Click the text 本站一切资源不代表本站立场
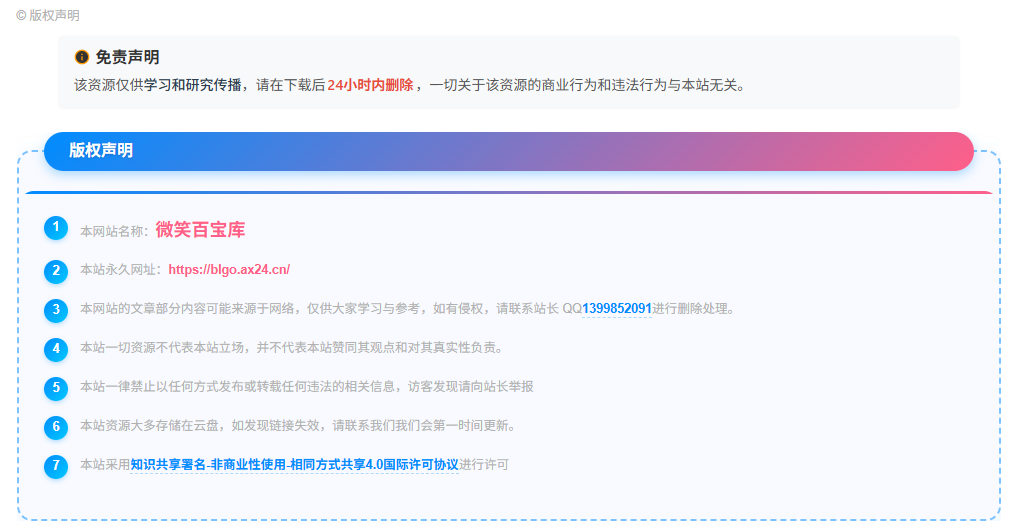The height and width of the screenshot is (529, 1022). coord(162,348)
